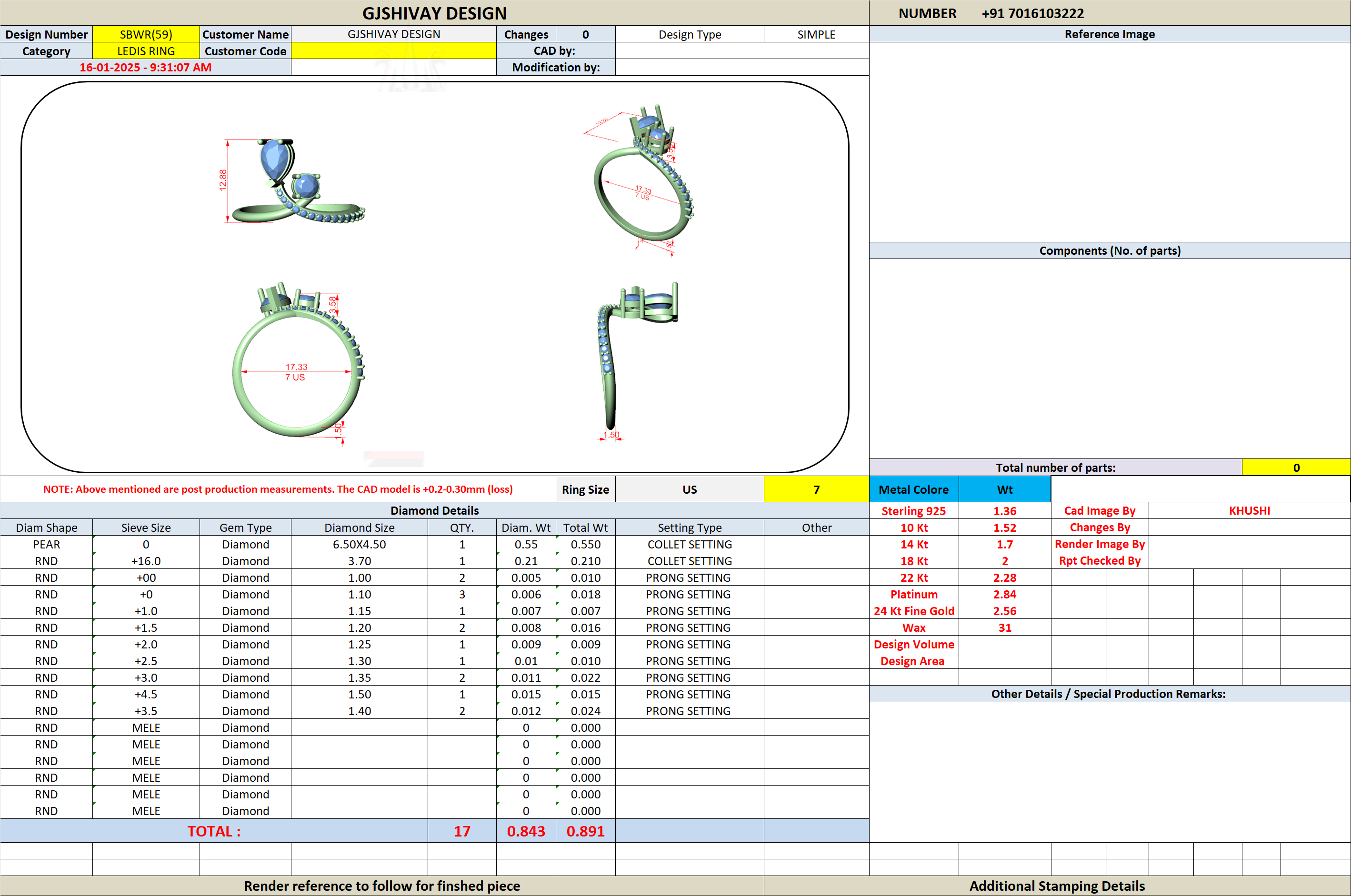Screen dimensions: 1351x896
Task: Click the Sieve Size column header
Action: (146, 528)
